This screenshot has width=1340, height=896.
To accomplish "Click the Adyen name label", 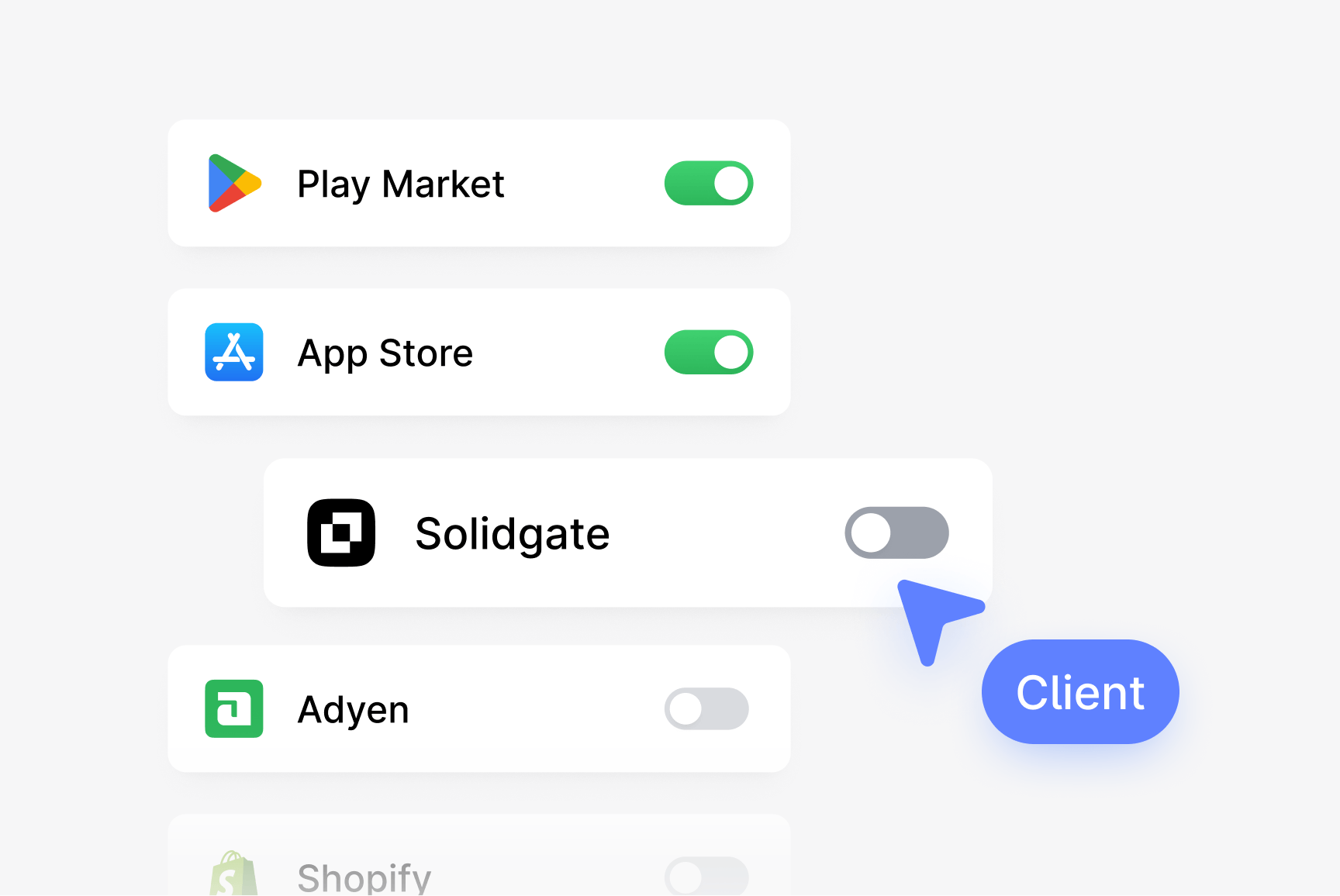I will point(354,710).
